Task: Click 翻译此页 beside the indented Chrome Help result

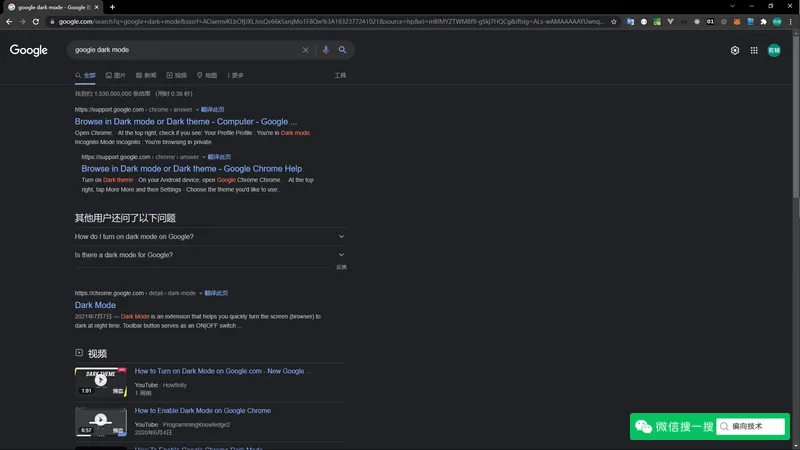Action: pos(219,157)
